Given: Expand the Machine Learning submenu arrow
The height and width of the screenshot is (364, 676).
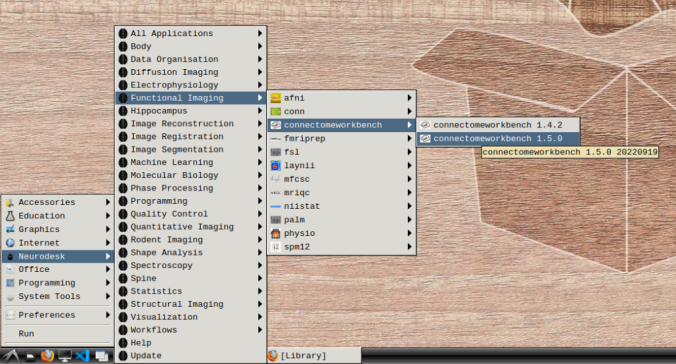Looking at the screenshot, I should 260,162.
